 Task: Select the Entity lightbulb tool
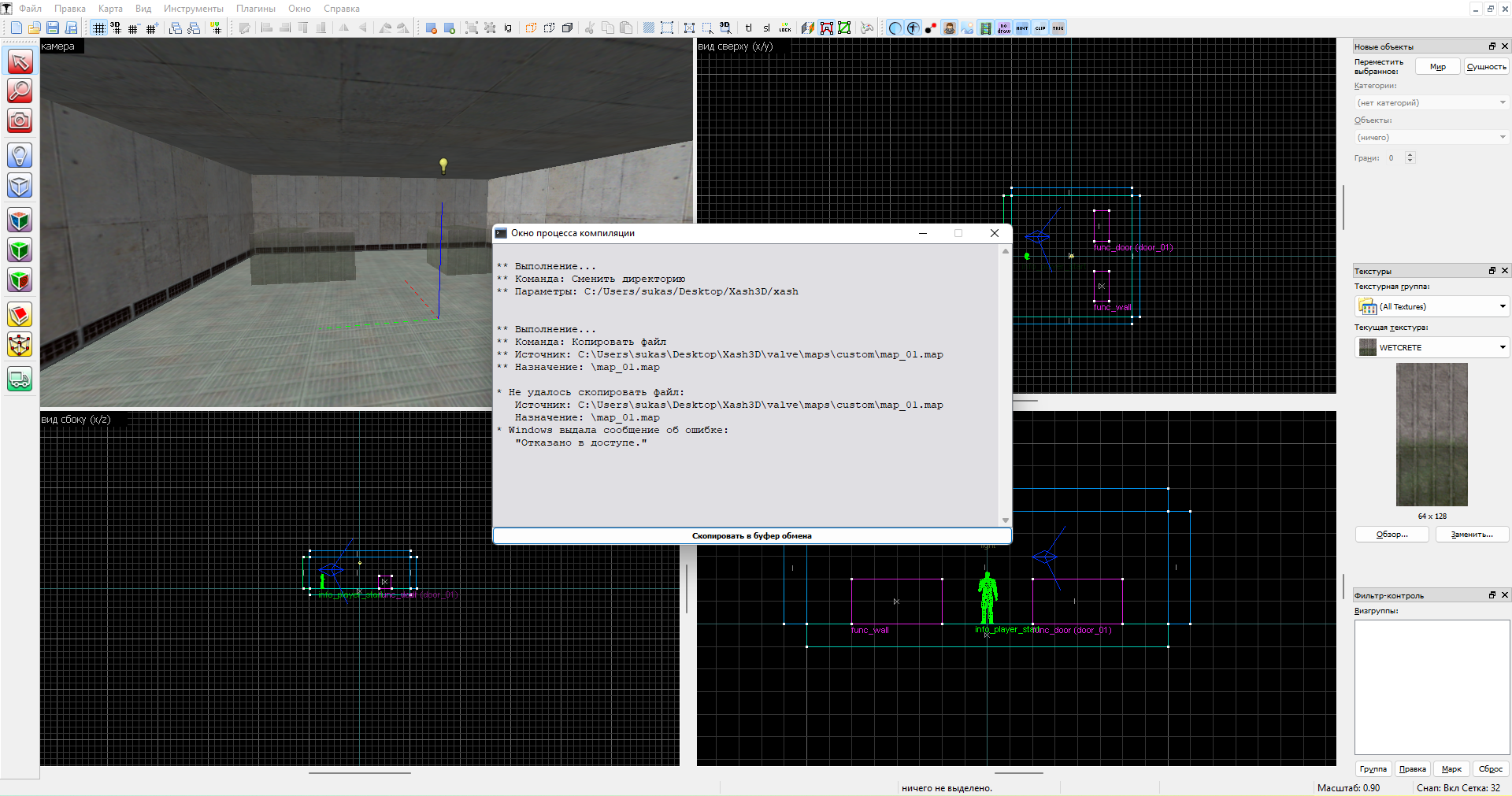20,155
